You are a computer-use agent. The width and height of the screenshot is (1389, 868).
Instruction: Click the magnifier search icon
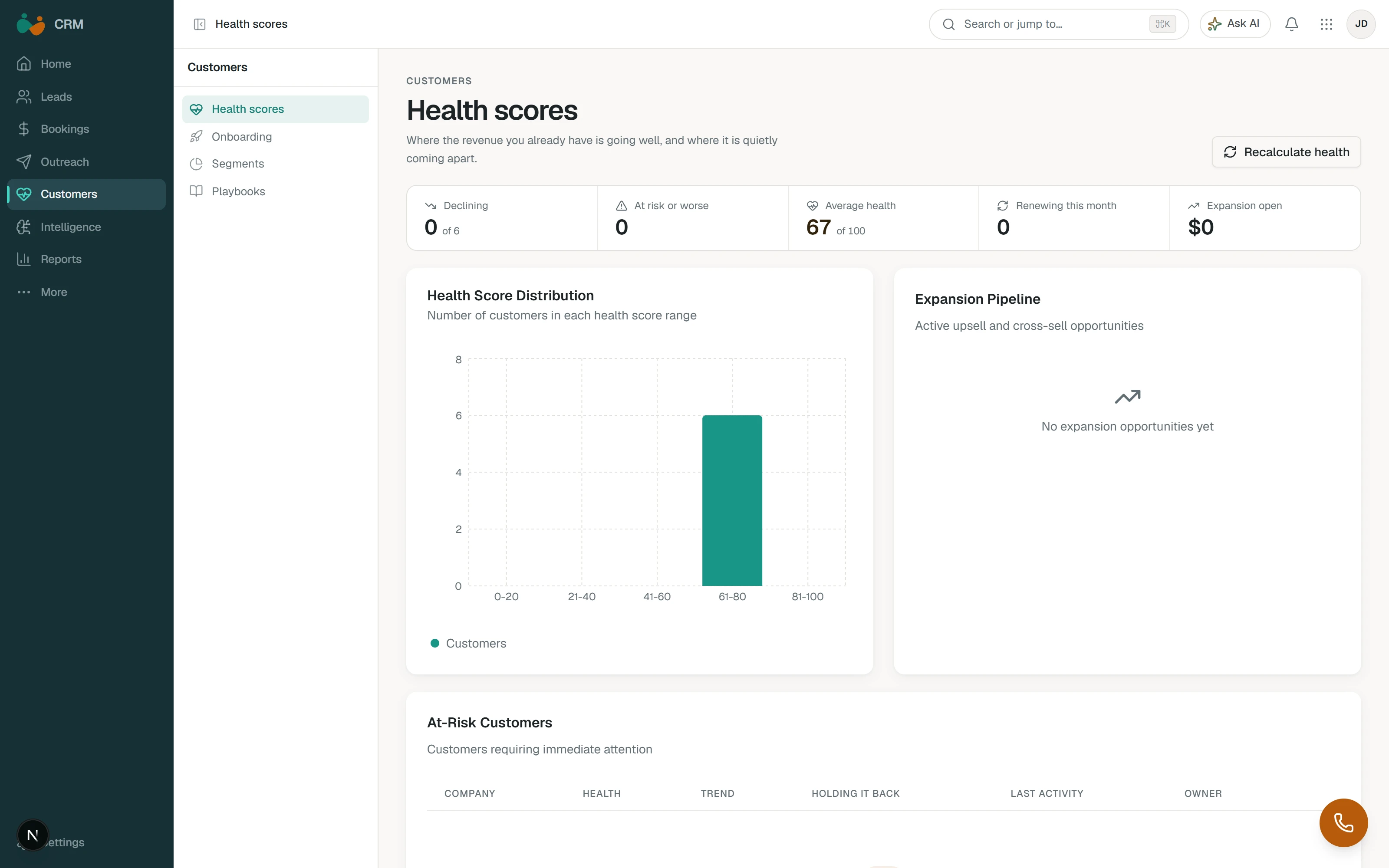(949, 24)
